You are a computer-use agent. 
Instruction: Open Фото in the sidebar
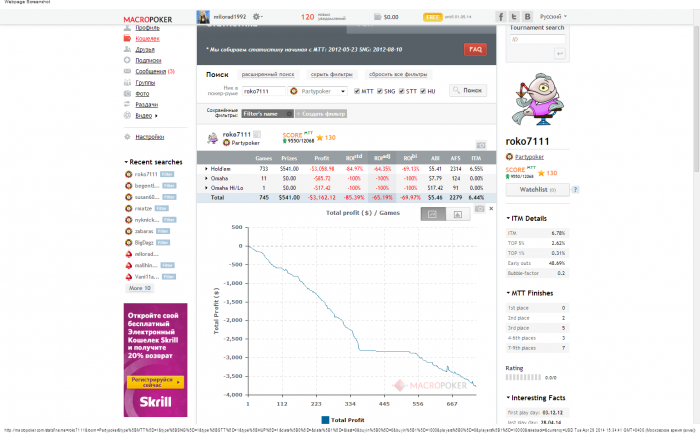point(142,94)
